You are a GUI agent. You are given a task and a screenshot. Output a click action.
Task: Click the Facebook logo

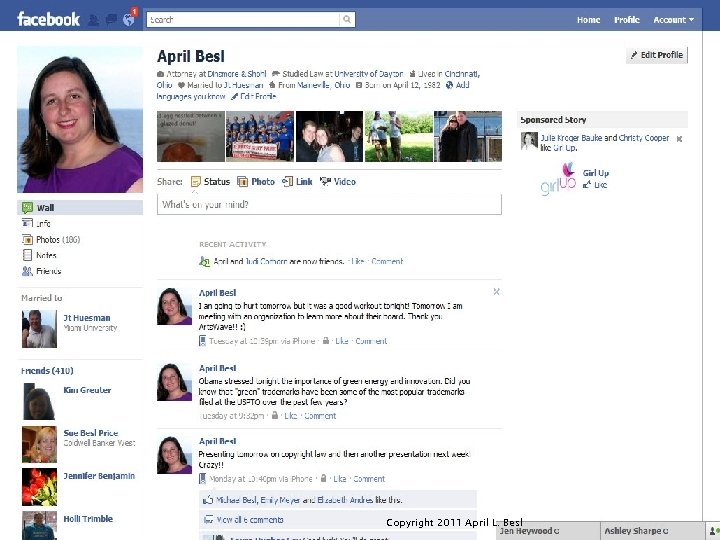coord(48,19)
